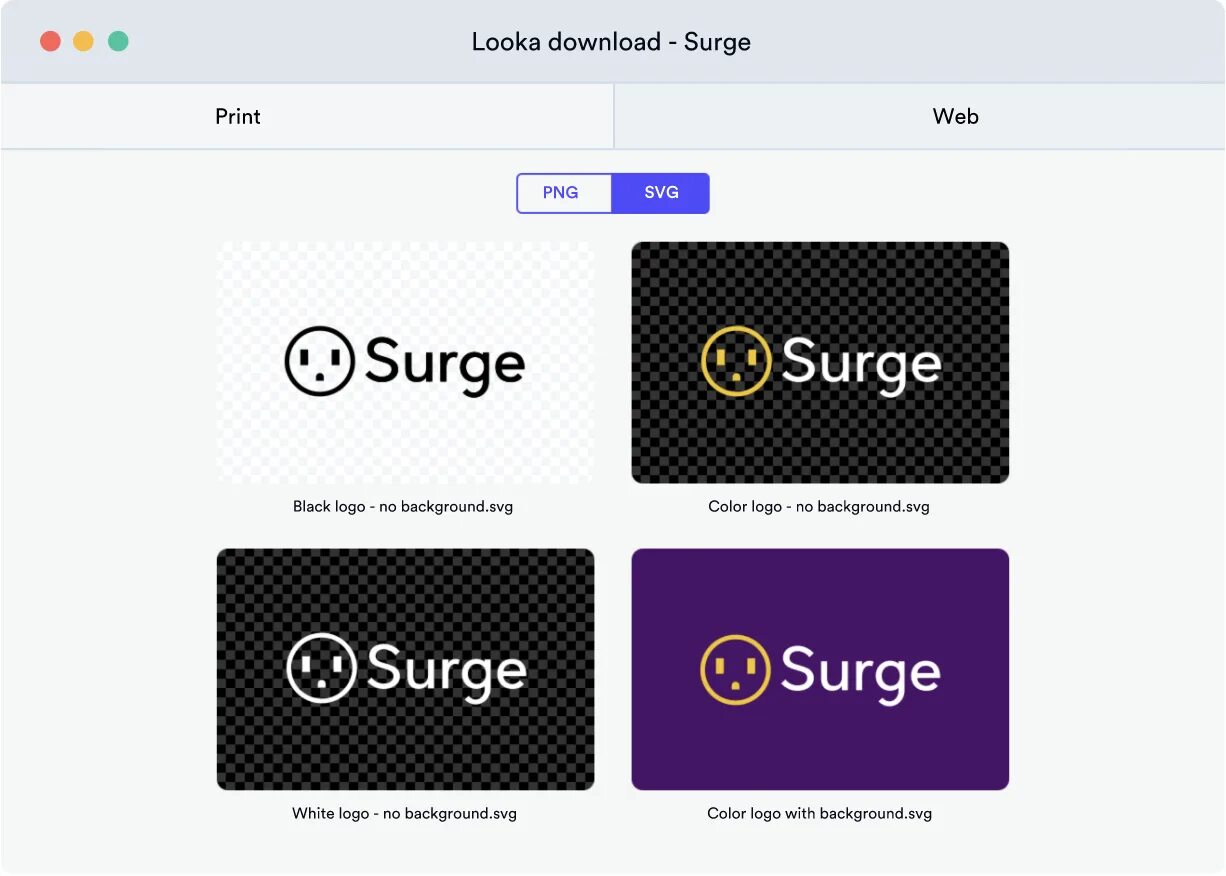Click the 'Black logo - no background.svg' filename
The image size is (1226, 876).
(403, 507)
